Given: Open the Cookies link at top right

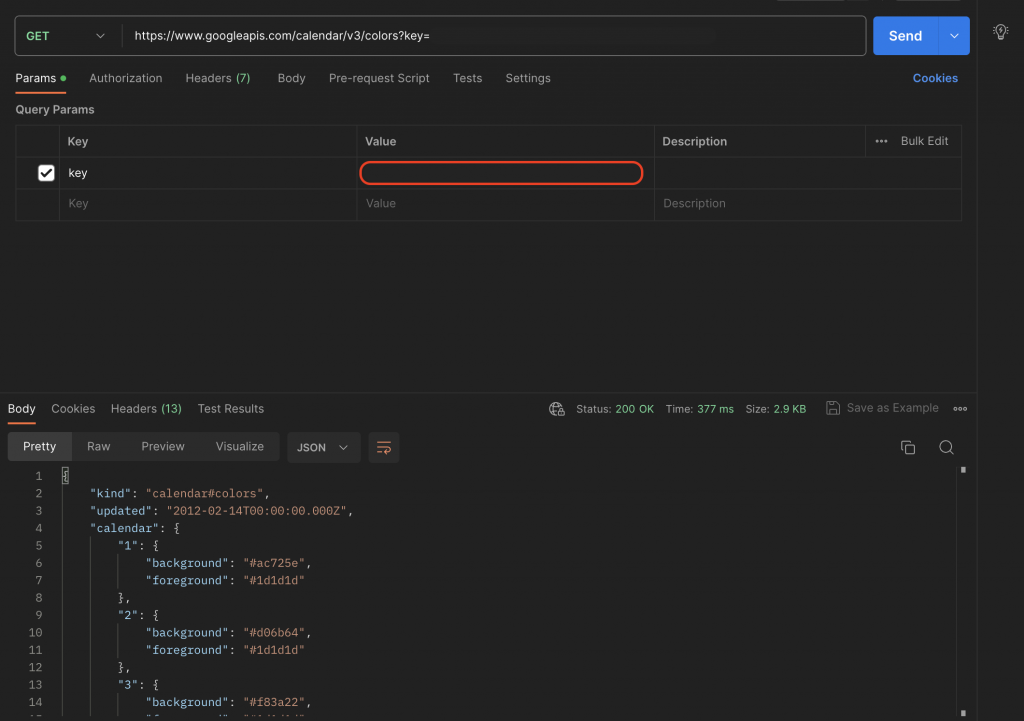Looking at the screenshot, I should pos(935,78).
